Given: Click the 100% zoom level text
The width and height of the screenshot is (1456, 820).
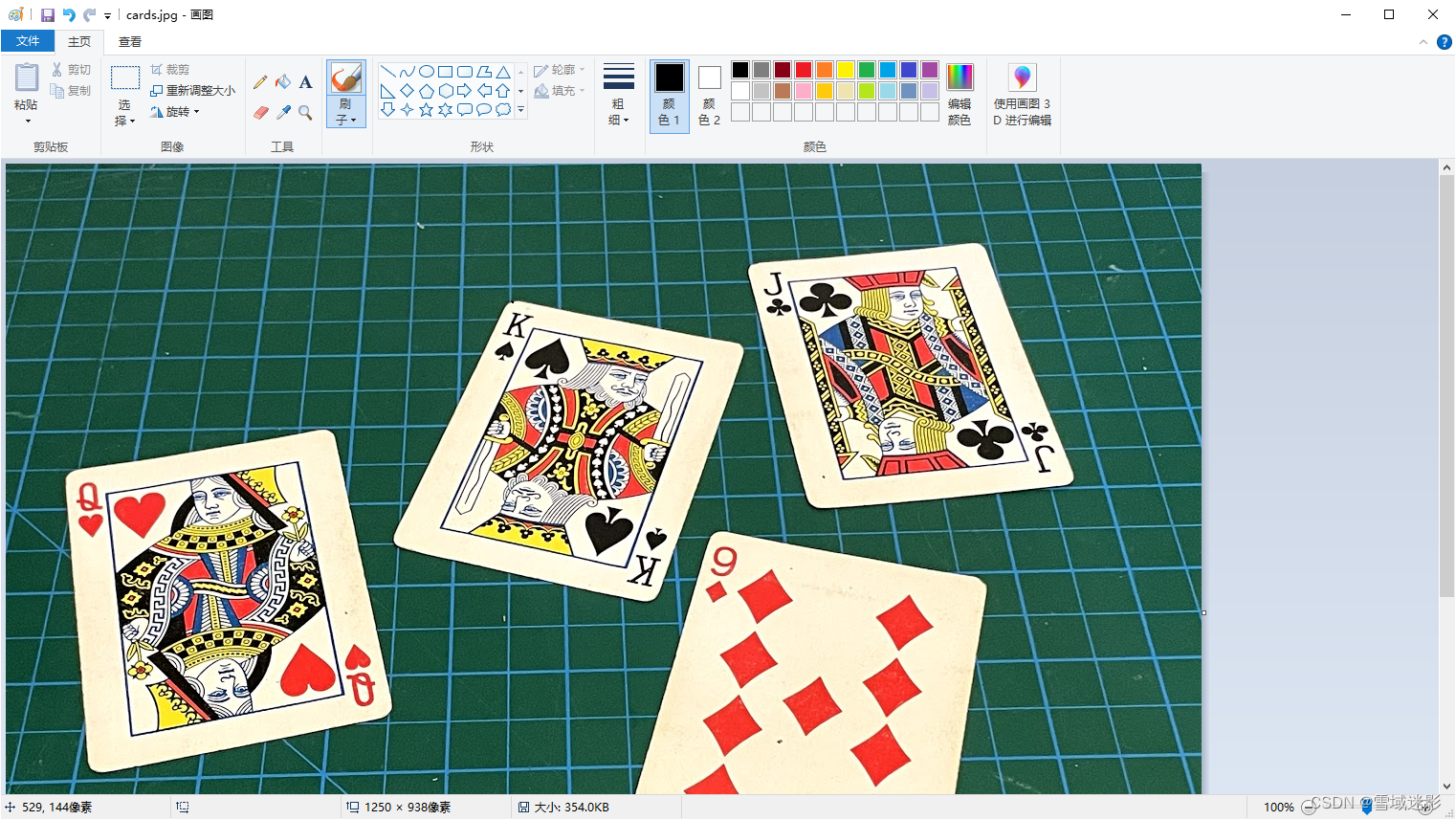Looking at the screenshot, I should point(1278,808).
